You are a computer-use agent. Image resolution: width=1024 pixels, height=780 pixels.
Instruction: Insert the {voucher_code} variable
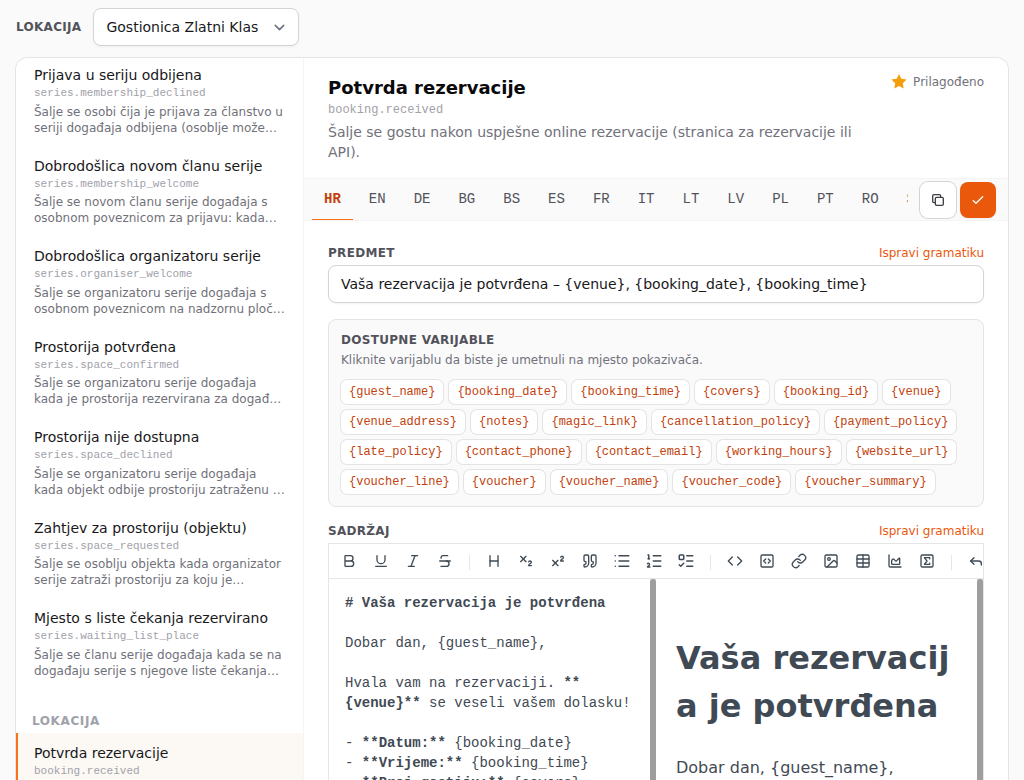[x=731, y=481]
